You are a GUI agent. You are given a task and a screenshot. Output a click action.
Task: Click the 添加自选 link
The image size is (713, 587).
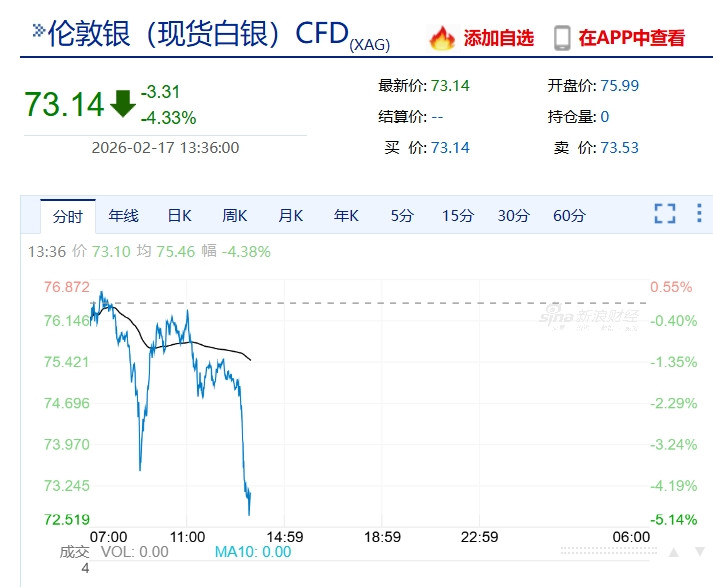point(499,38)
